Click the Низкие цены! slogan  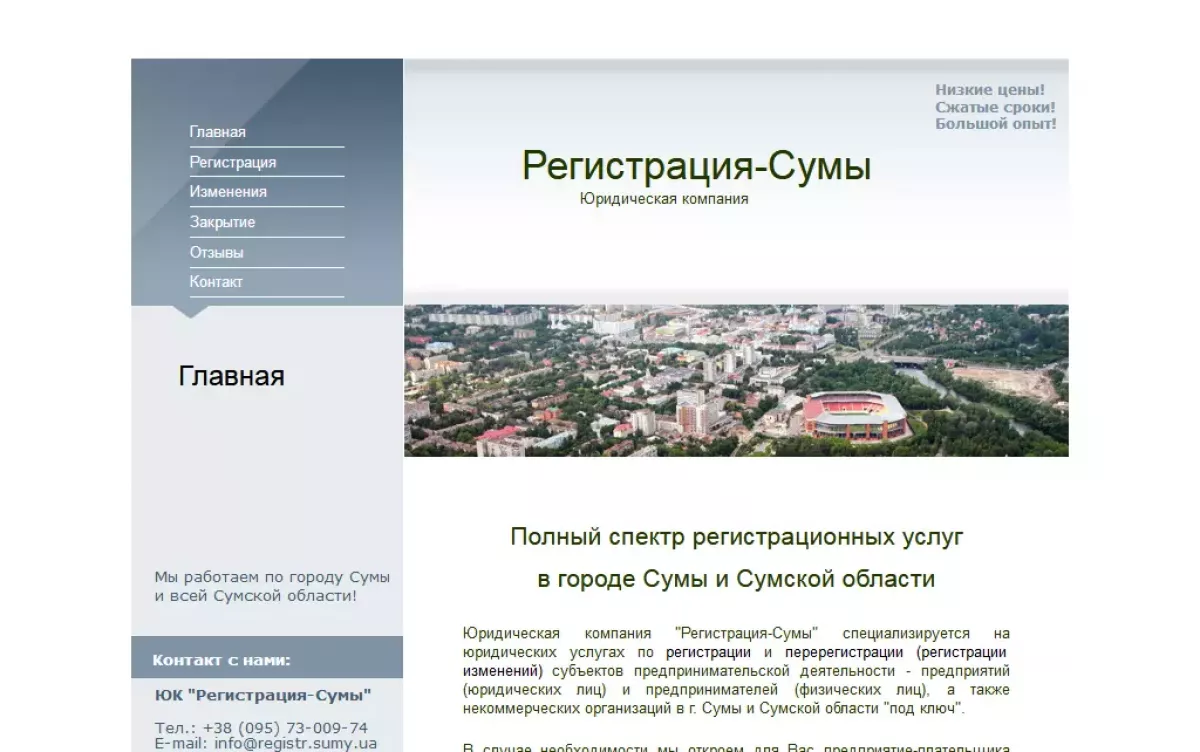click(x=990, y=90)
